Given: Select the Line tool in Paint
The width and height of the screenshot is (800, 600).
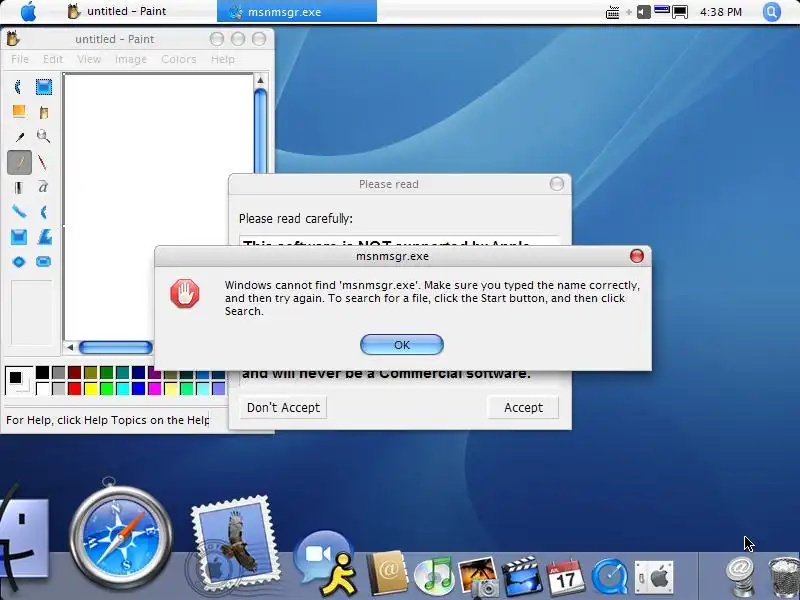Looking at the screenshot, I should 19,212.
